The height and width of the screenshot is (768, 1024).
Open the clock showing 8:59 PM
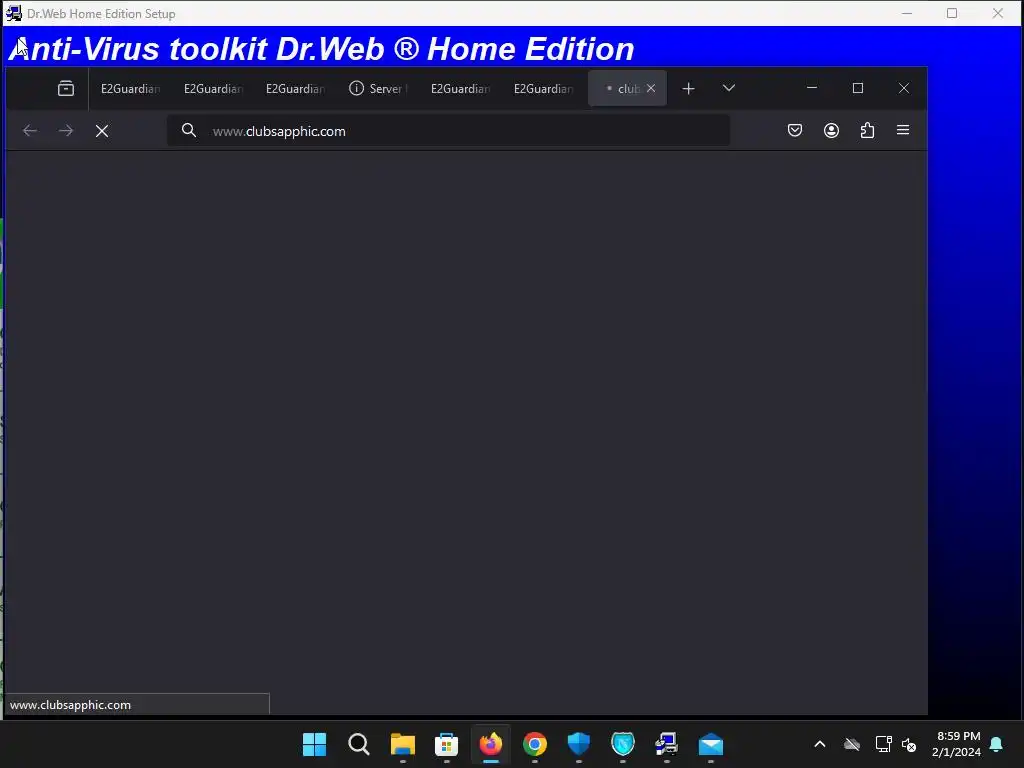point(957,744)
